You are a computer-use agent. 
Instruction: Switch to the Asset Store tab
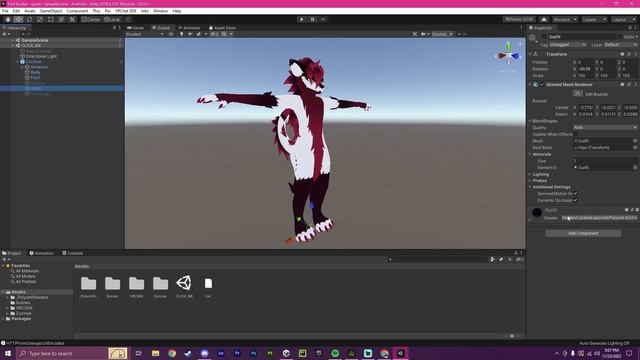[x=222, y=28]
